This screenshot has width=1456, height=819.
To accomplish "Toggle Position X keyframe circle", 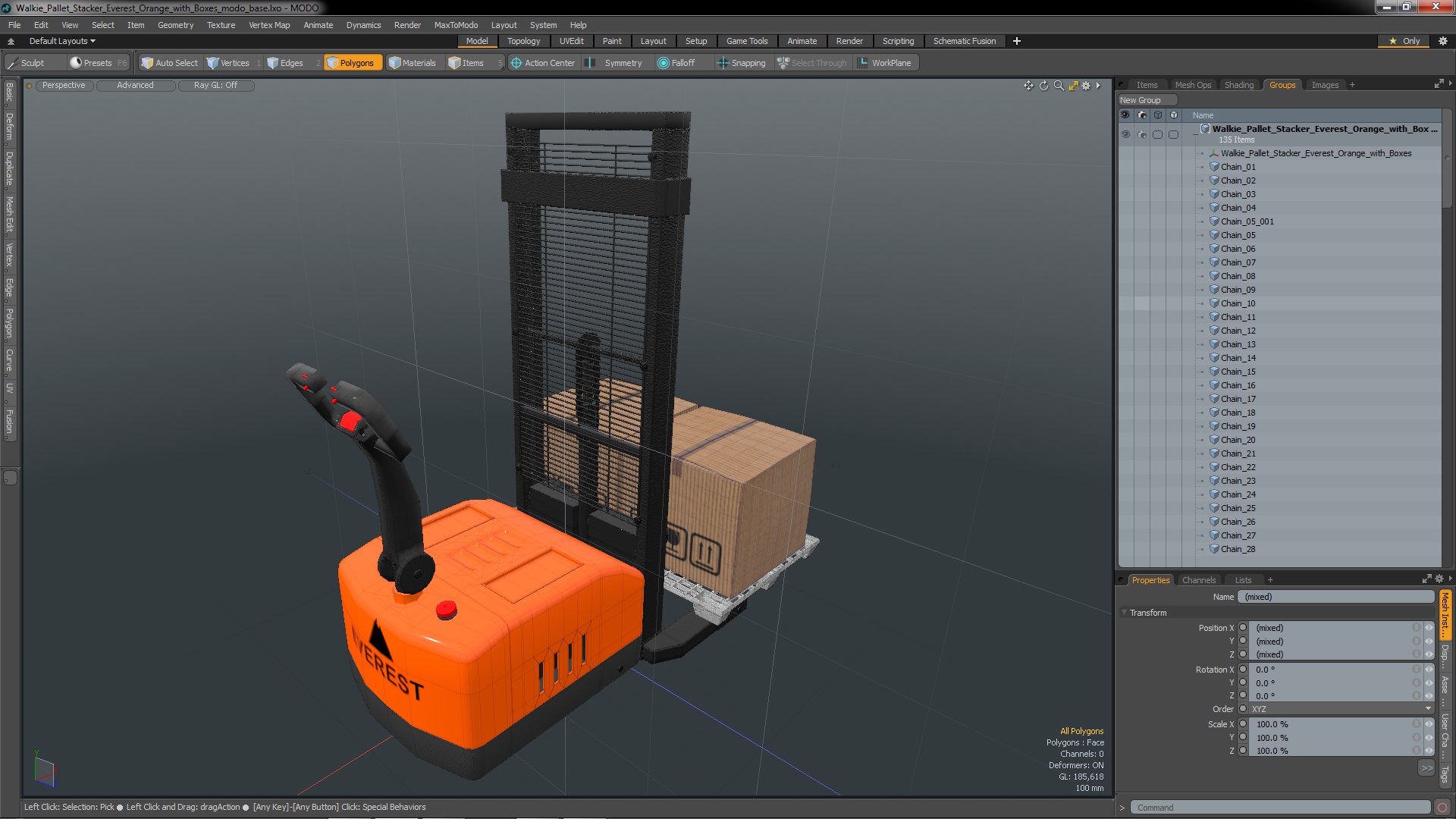I will coord(1243,628).
